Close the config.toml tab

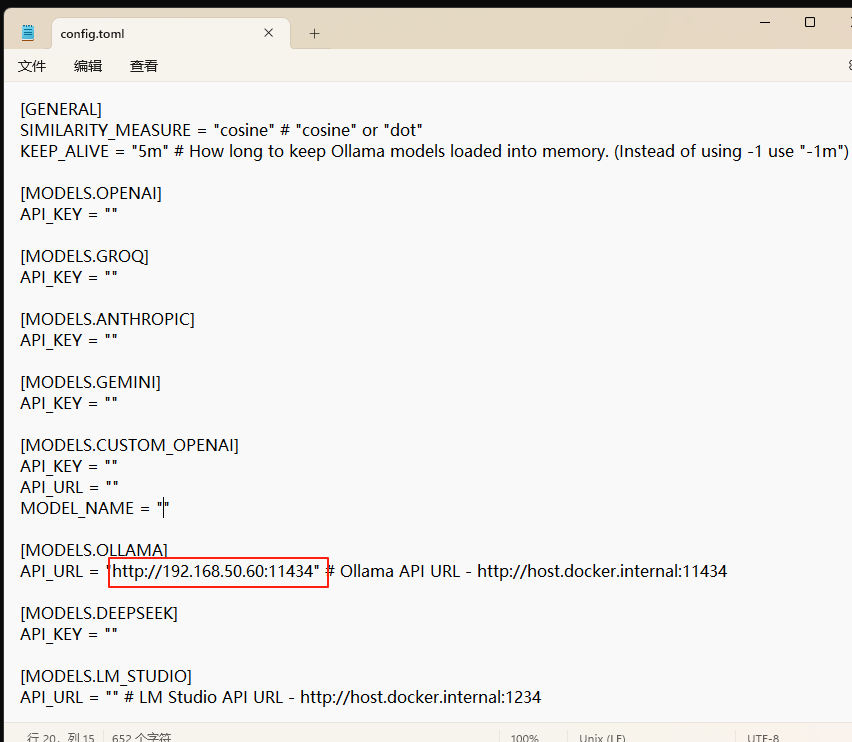pyautogui.click(x=268, y=33)
